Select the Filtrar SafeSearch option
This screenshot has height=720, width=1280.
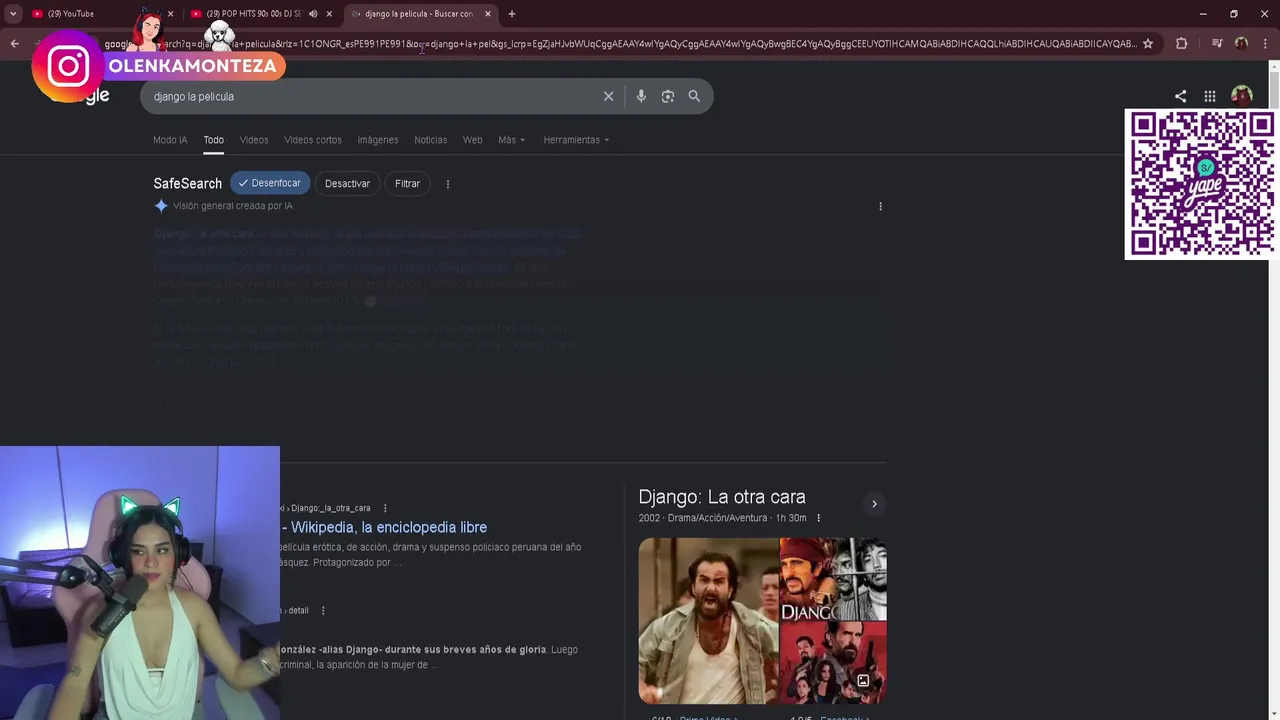point(407,183)
